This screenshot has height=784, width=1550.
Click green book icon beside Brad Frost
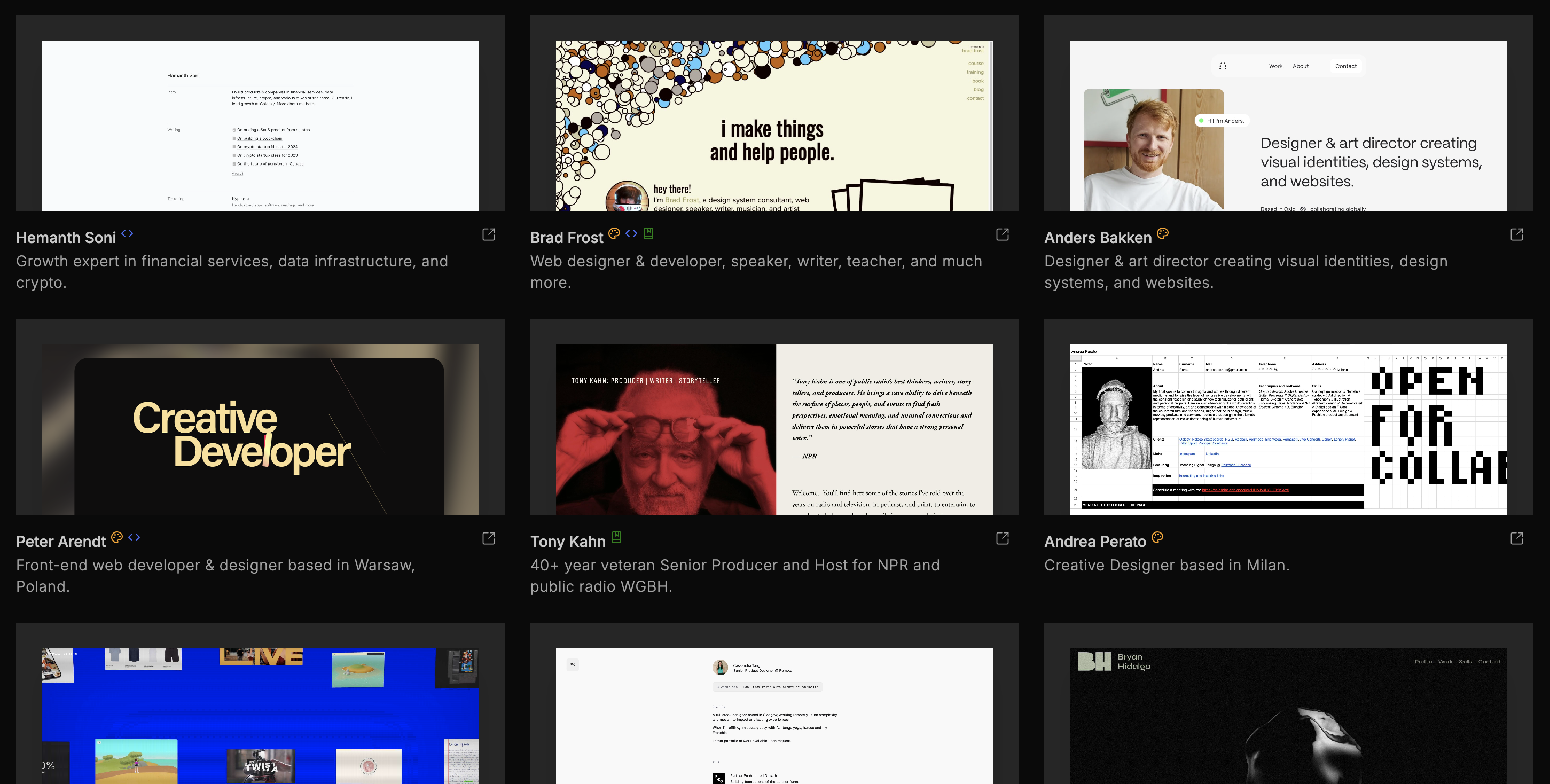click(x=648, y=233)
